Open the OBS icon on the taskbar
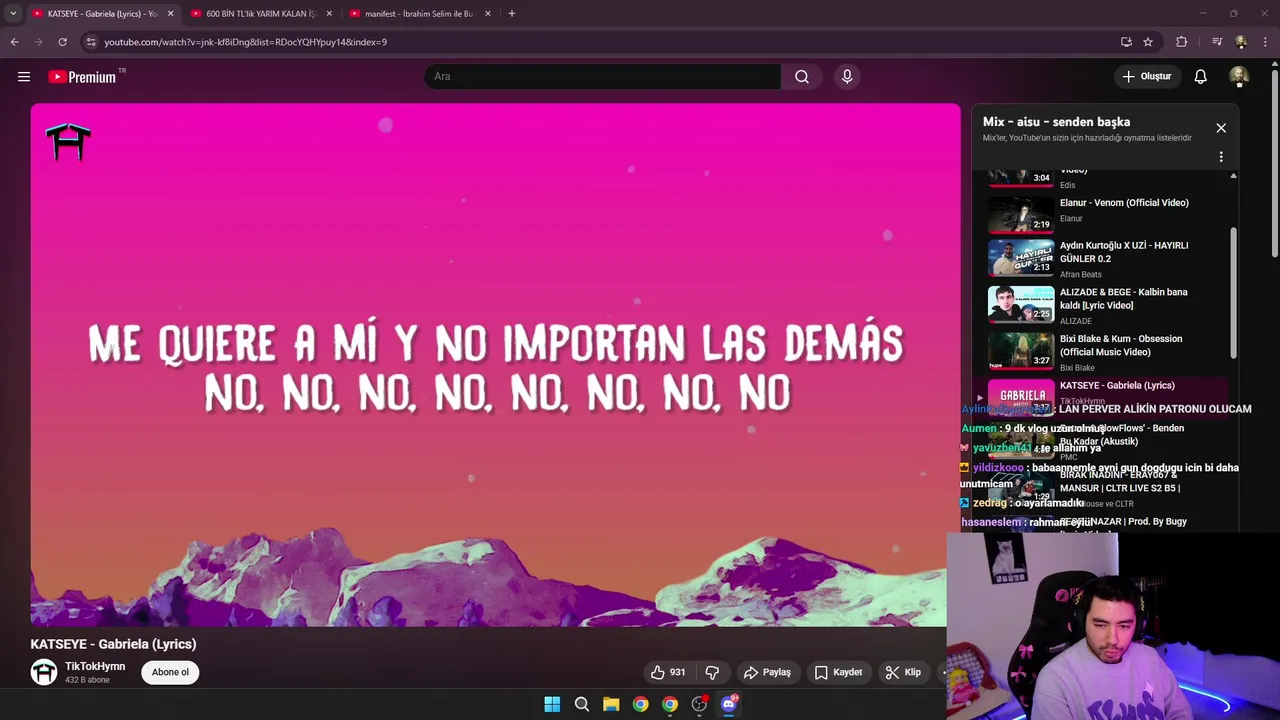Viewport: 1280px width, 720px height. click(699, 704)
